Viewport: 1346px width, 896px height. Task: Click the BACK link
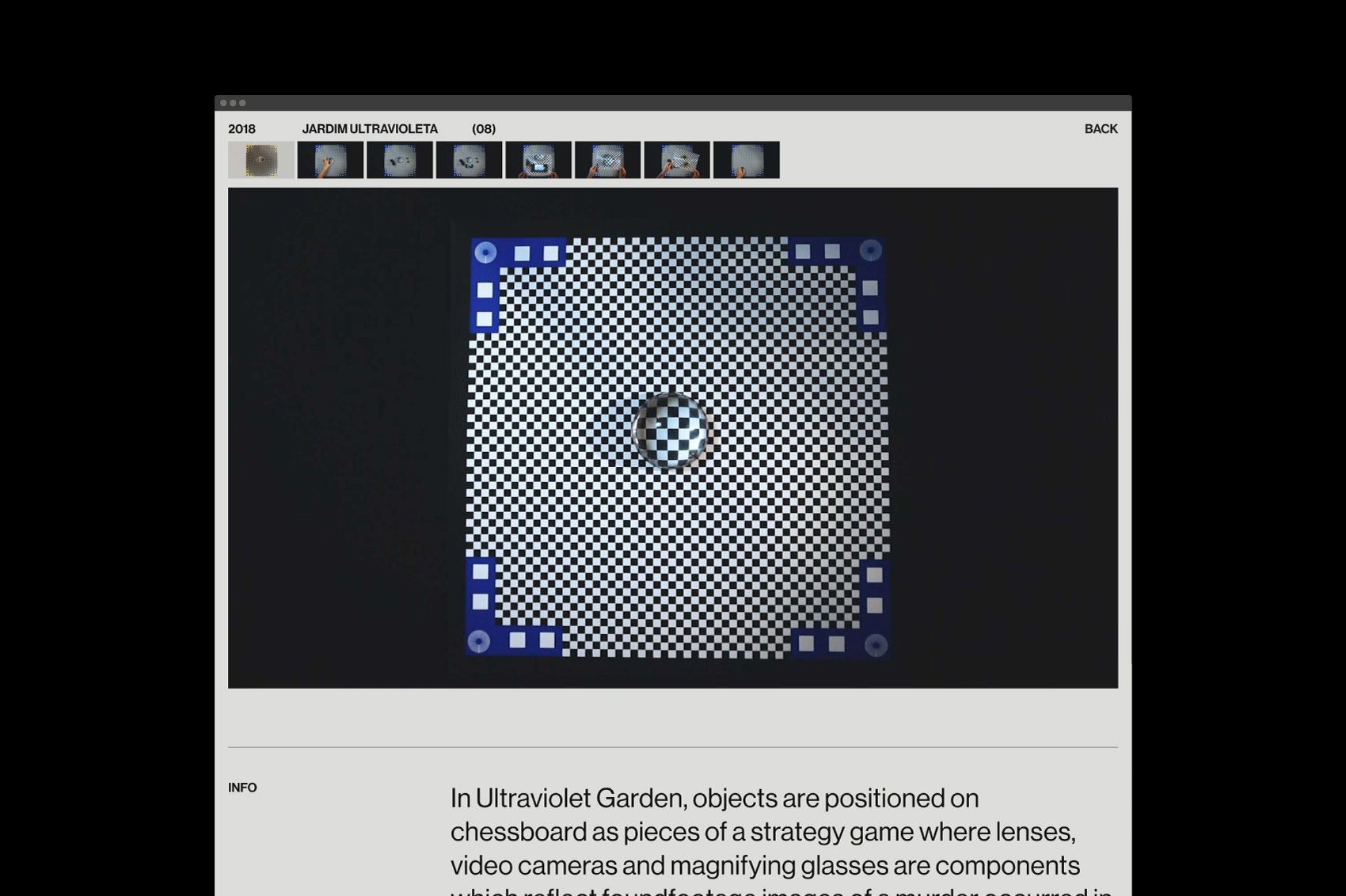(x=1101, y=129)
